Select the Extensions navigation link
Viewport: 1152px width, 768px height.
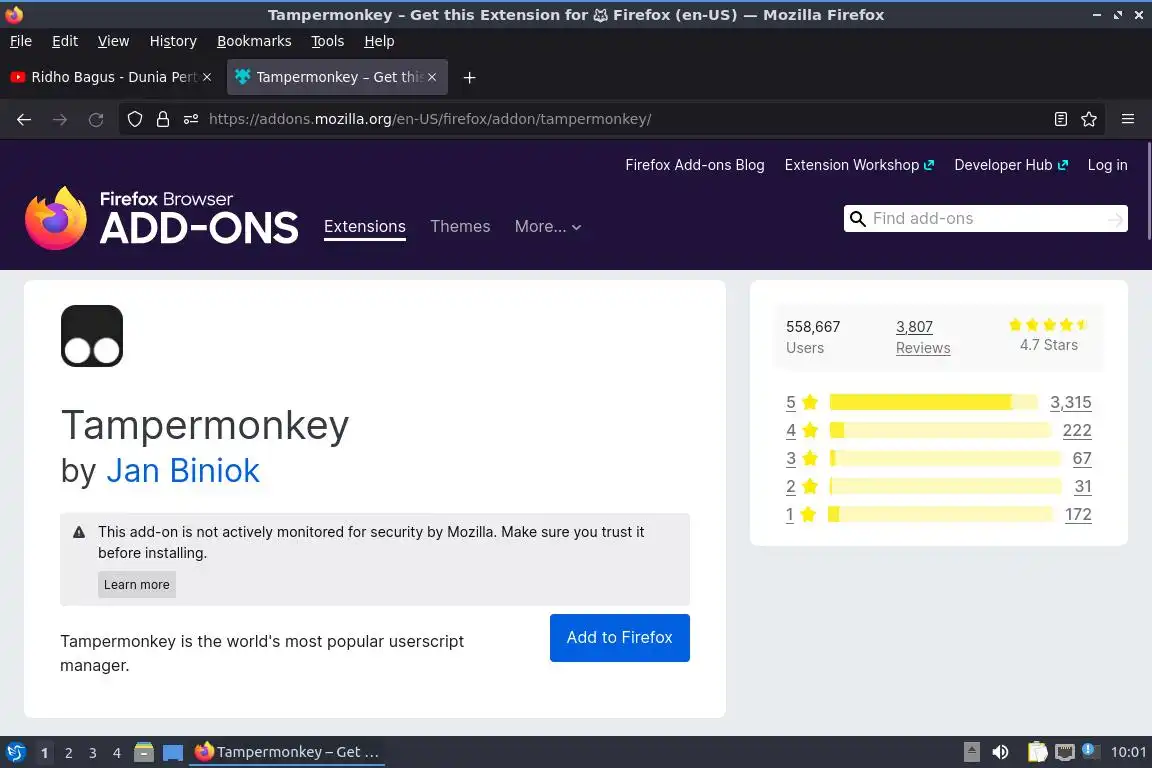(364, 226)
